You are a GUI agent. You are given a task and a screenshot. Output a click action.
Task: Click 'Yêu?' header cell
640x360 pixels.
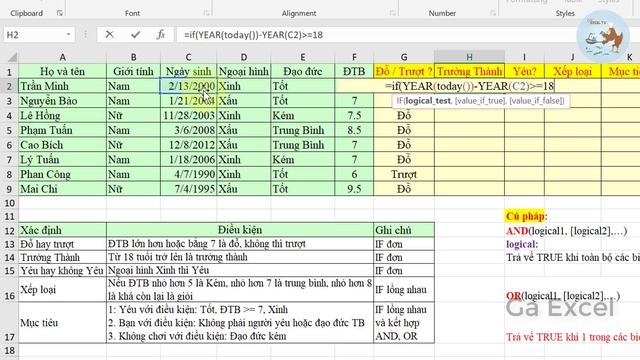(524, 71)
